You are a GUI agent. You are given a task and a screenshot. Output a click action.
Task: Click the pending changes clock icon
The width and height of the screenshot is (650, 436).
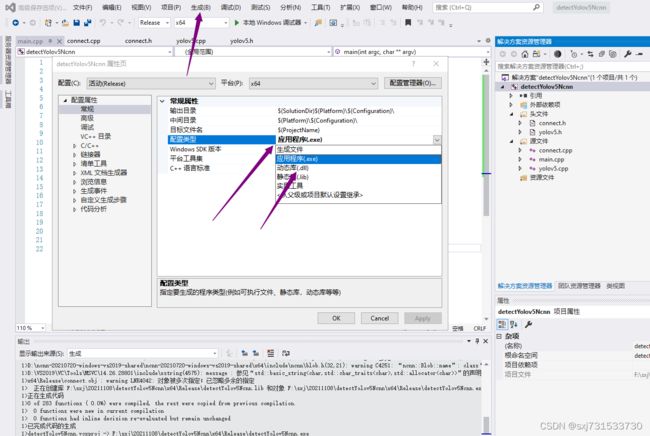pyautogui.click(x=574, y=54)
